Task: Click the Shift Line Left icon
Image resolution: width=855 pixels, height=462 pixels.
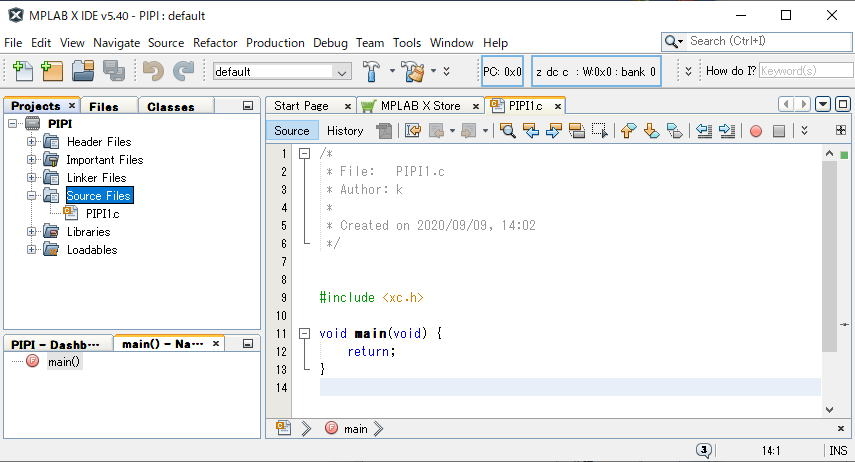Action: 704,131
